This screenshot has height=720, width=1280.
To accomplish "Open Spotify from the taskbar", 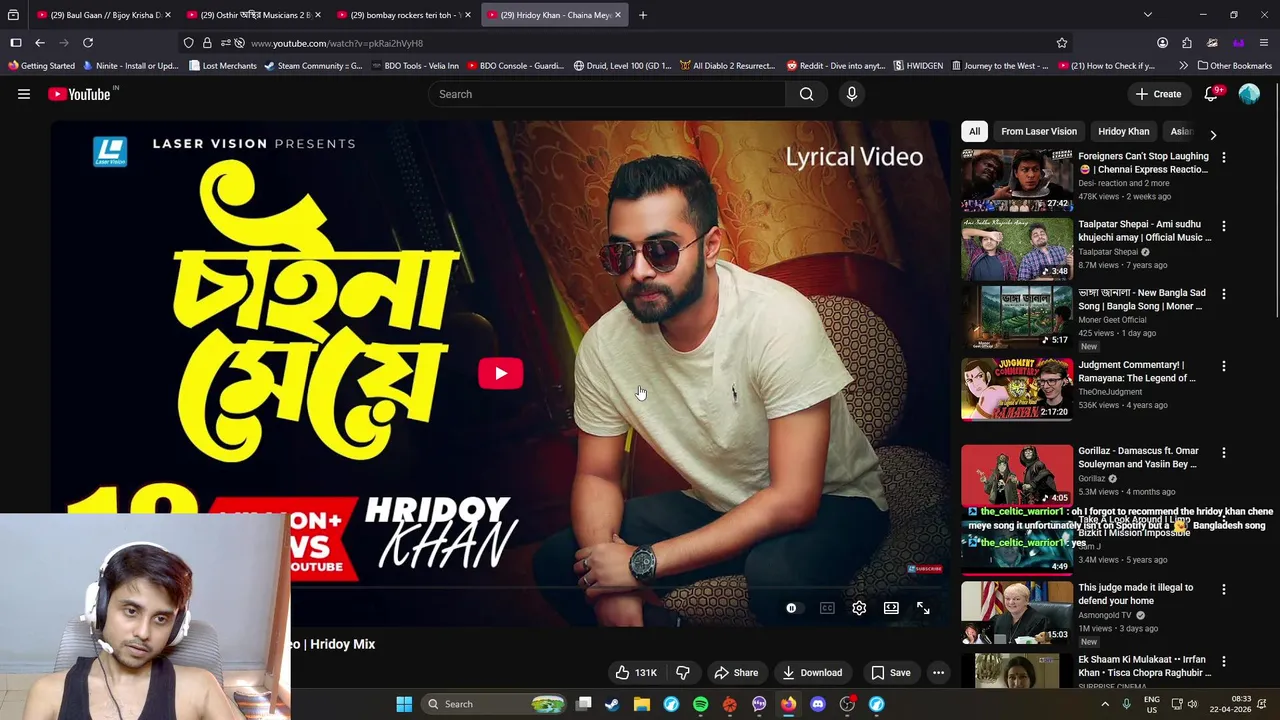I will 700,704.
